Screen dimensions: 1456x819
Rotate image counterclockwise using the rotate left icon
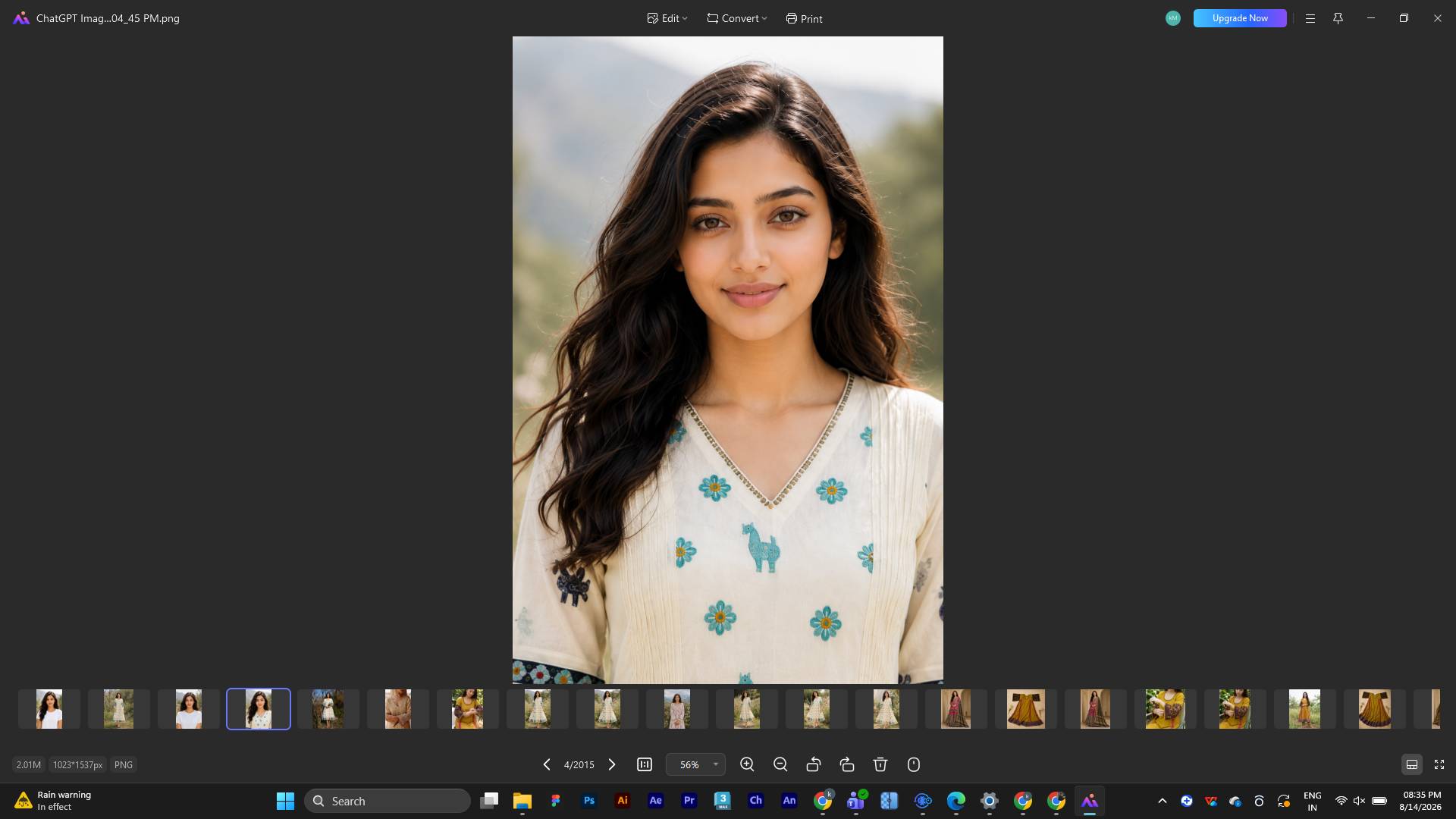pos(814,764)
